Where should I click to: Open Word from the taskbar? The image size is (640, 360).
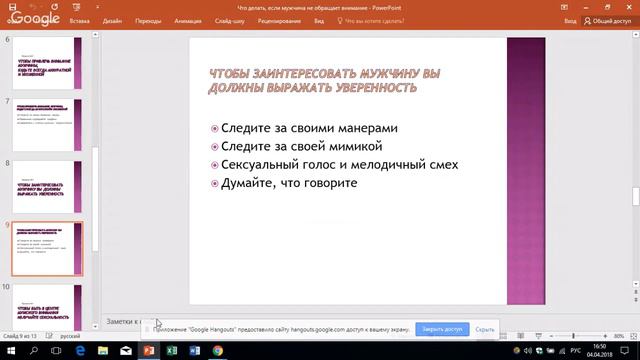coord(195,351)
